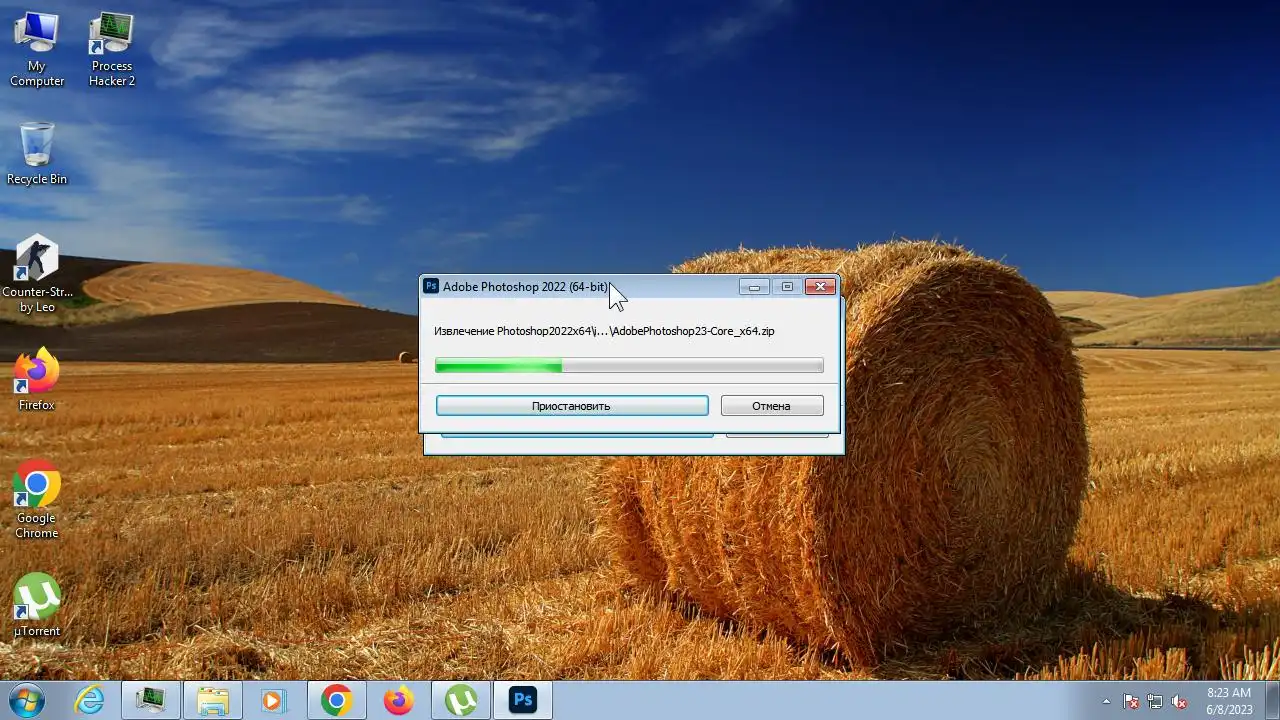Open Windows Media Player on taskbar
This screenshot has height=720, width=1280.
273,701
